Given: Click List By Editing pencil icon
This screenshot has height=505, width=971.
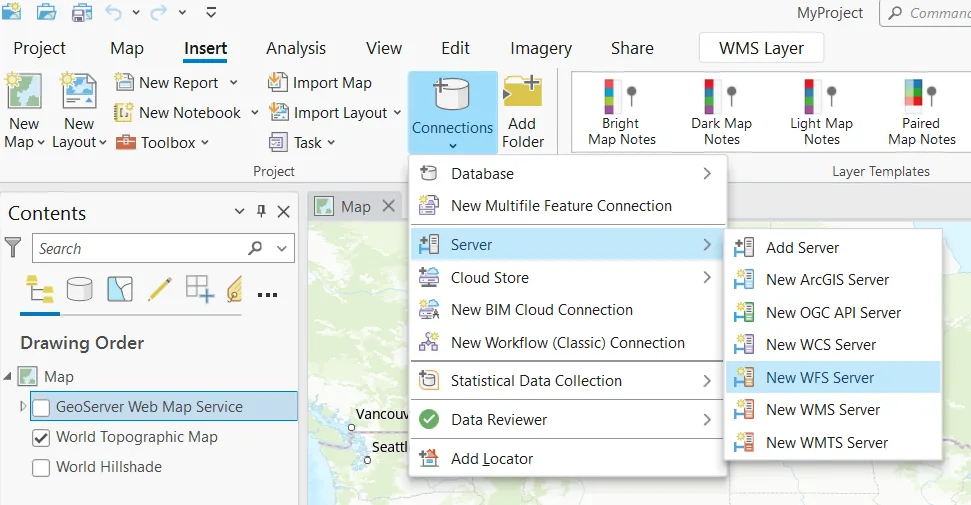Looking at the screenshot, I should click(160, 289).
